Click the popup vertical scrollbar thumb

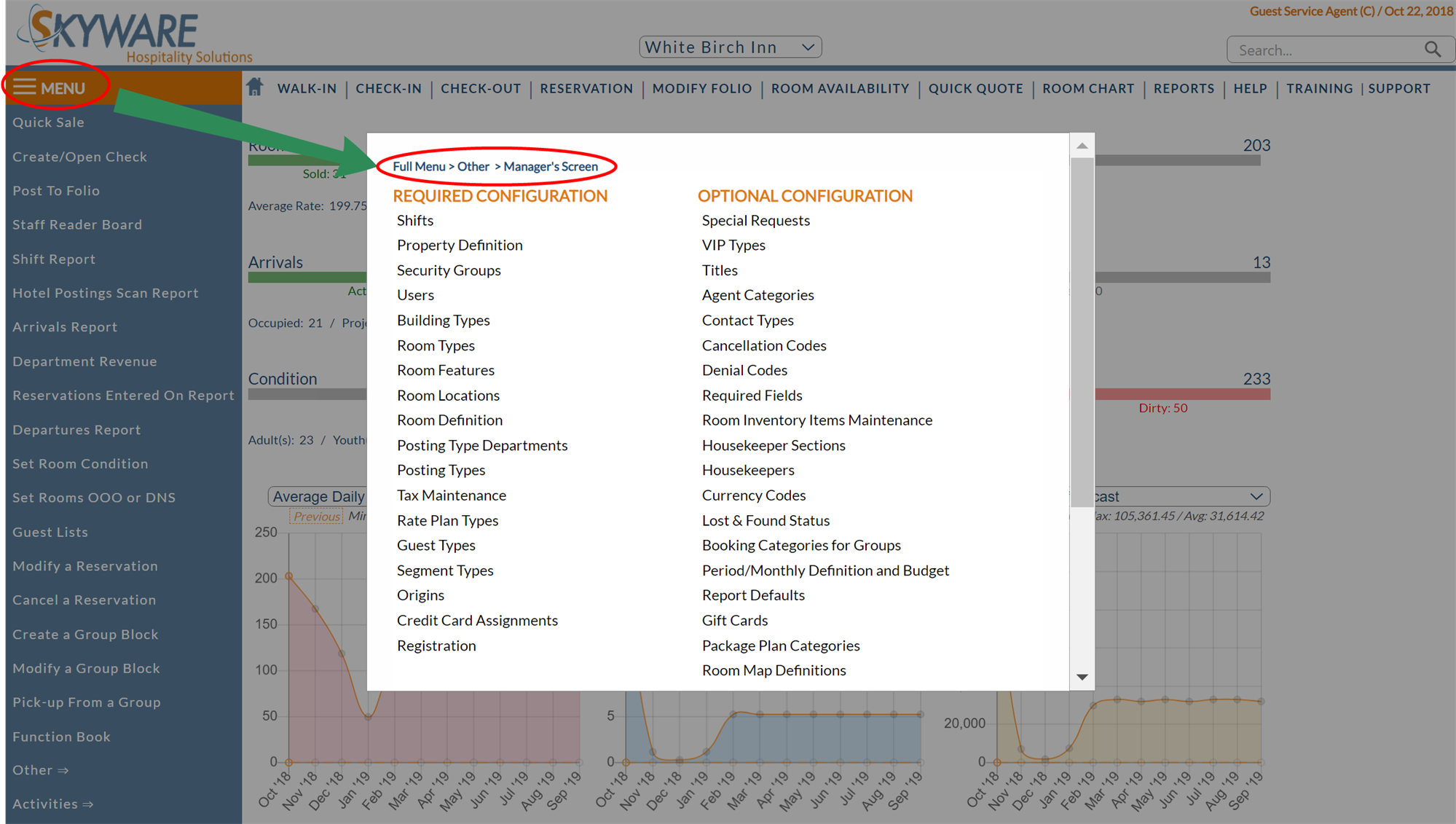click(1082, 331)
